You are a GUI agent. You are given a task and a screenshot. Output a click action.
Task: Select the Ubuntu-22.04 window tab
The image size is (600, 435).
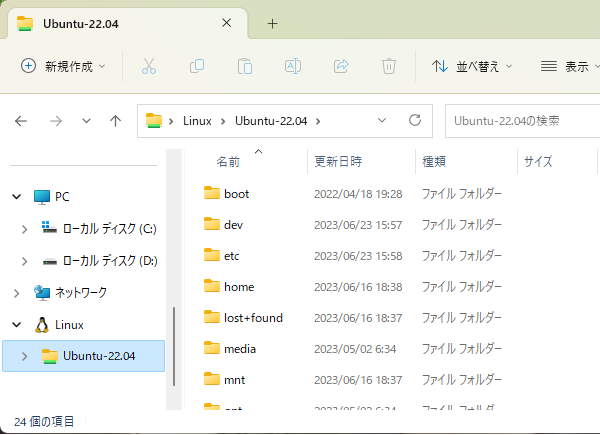point(126,24)
